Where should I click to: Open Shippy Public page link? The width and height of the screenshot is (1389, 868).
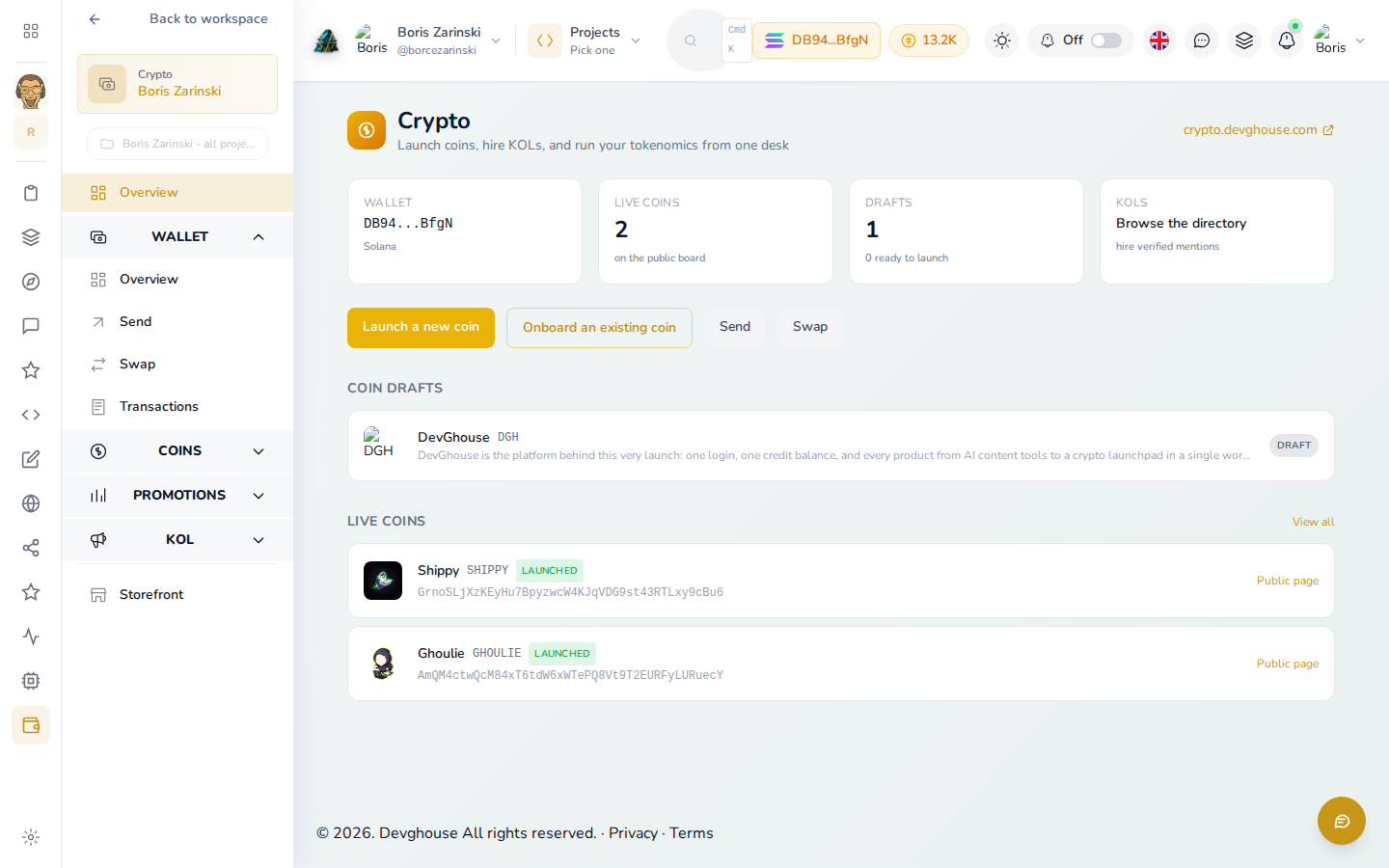point(1288,581)
